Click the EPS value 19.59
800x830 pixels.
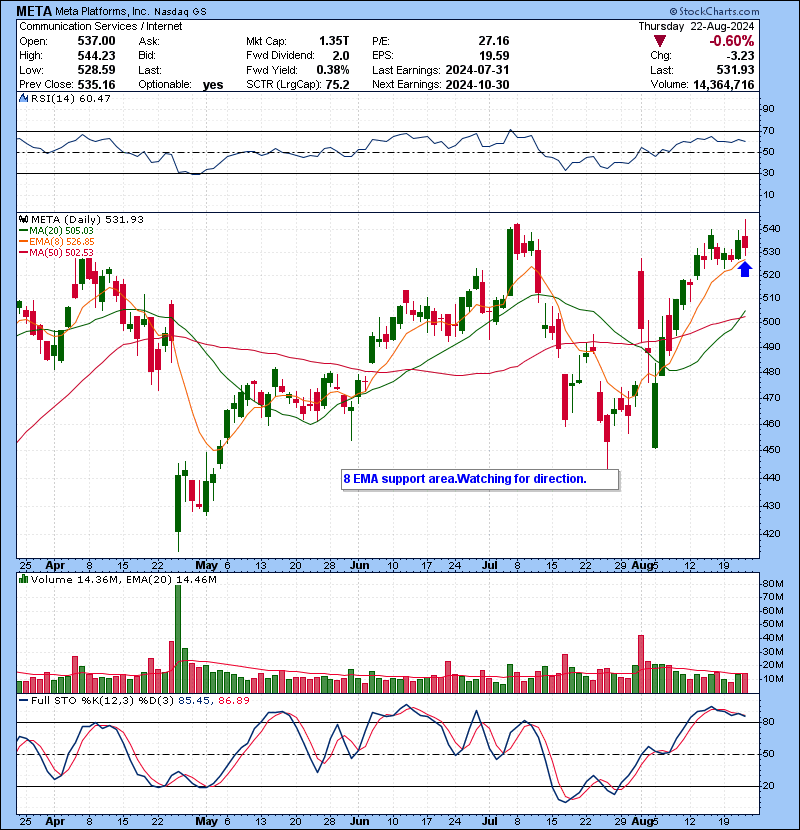point(494,56)
